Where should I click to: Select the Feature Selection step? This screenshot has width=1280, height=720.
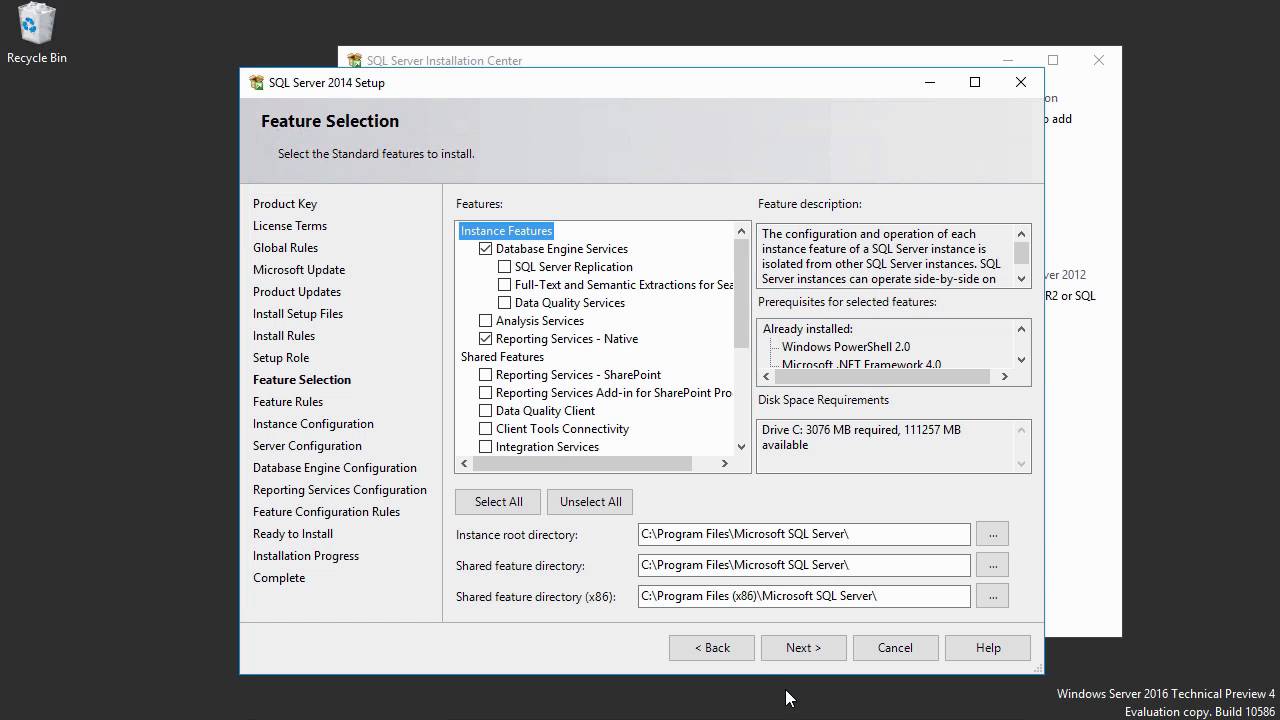(302, 380)
